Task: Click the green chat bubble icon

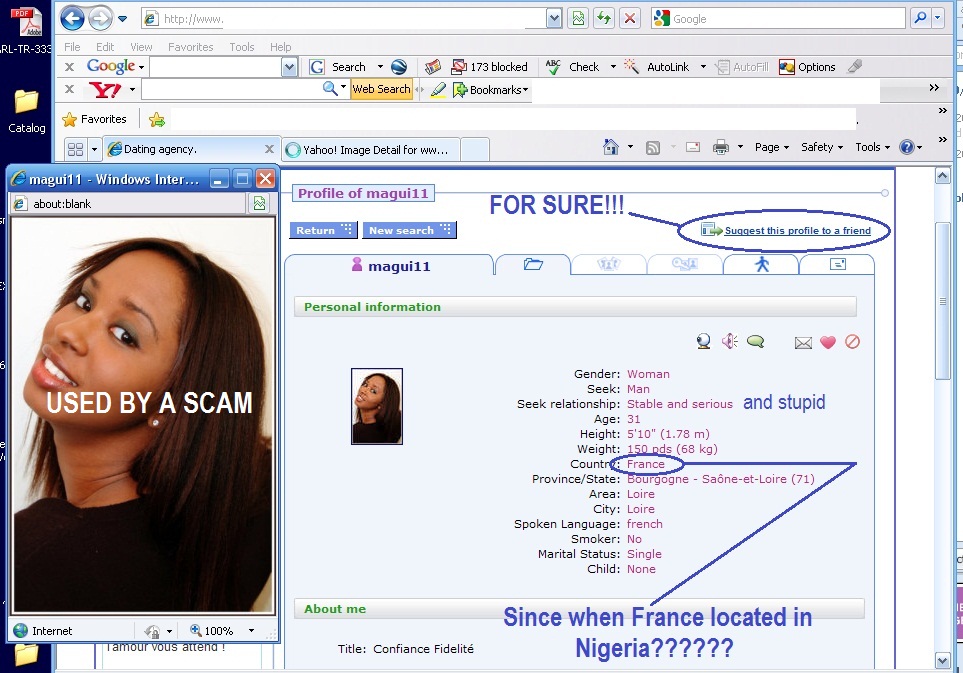Action: [755, 341]
